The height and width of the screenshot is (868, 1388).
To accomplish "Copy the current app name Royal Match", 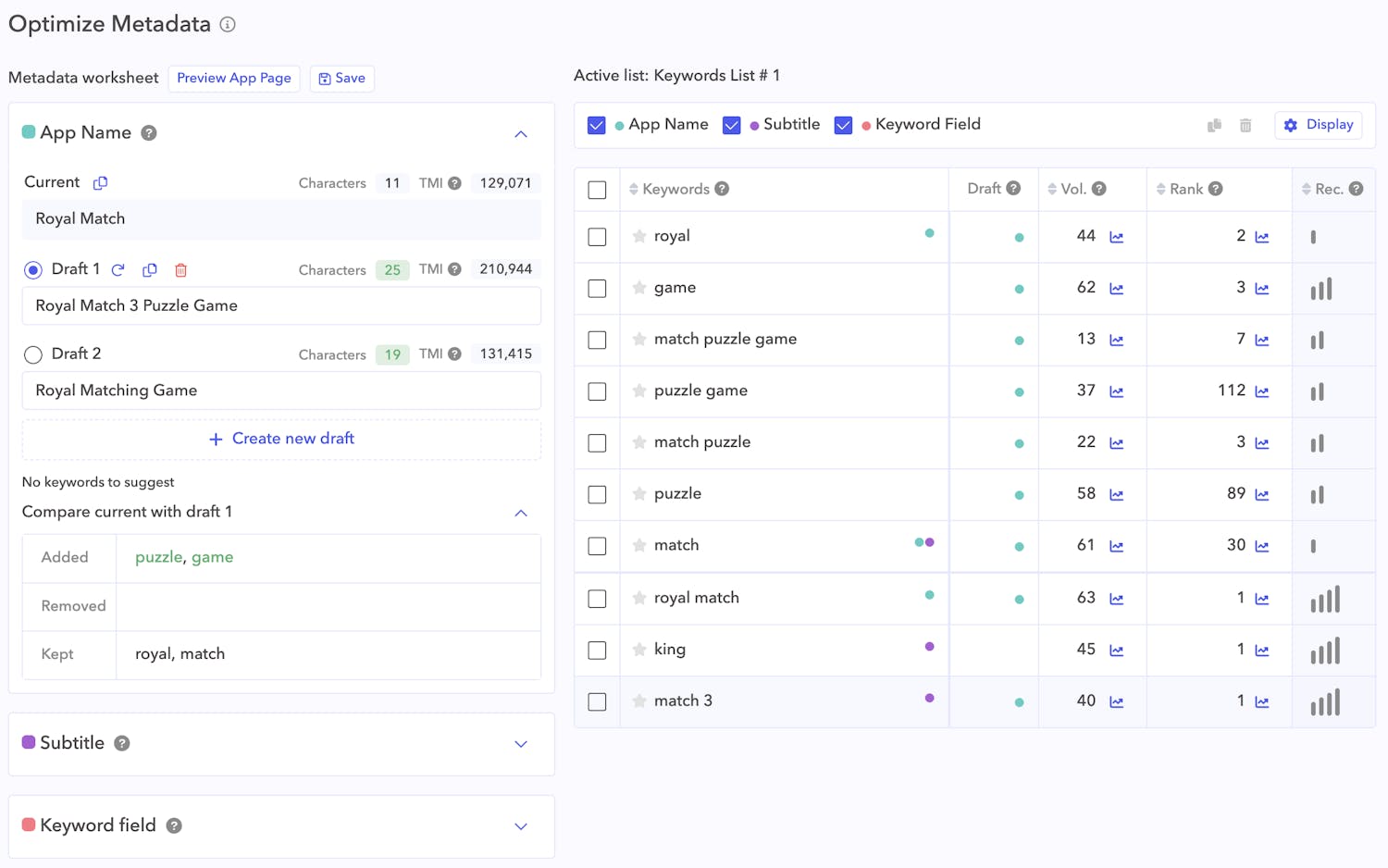I will coord(100,182).
